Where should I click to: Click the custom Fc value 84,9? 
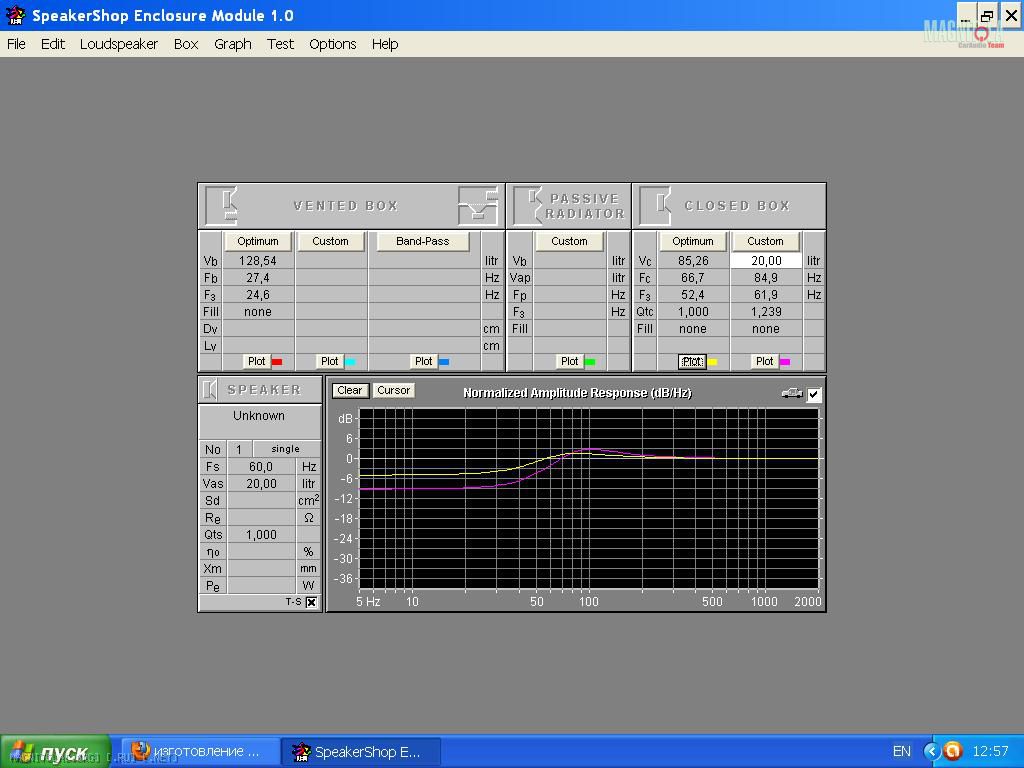point(765,278)
